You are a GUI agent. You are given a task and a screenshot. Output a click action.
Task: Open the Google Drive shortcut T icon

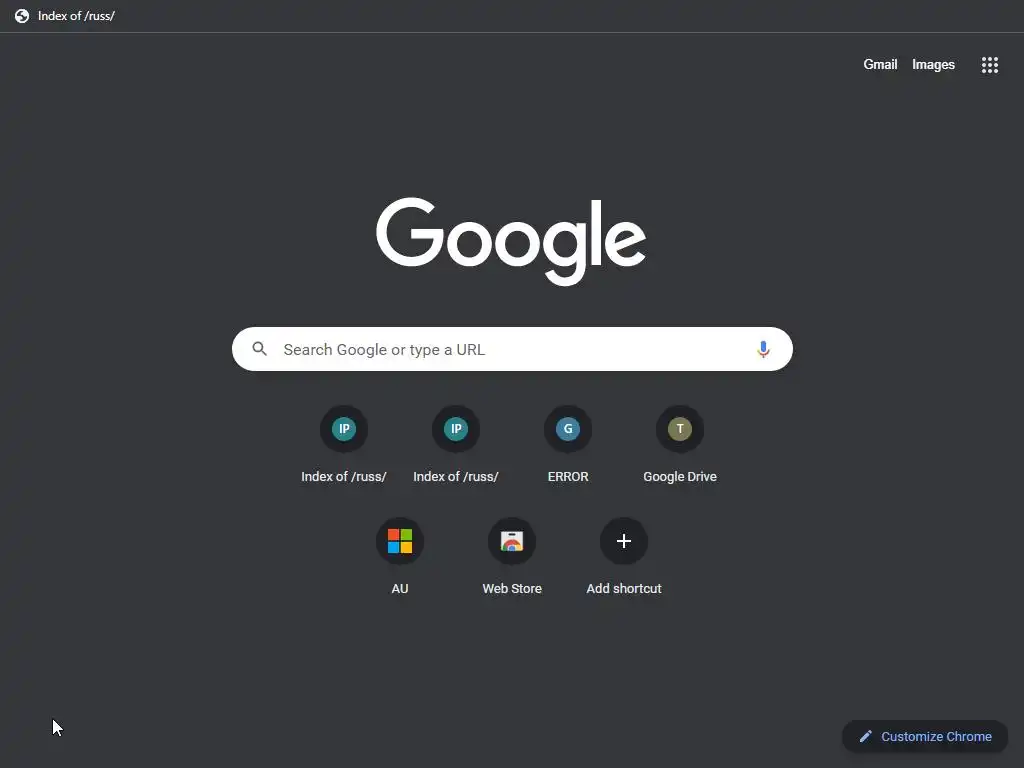tap(680, 429)
